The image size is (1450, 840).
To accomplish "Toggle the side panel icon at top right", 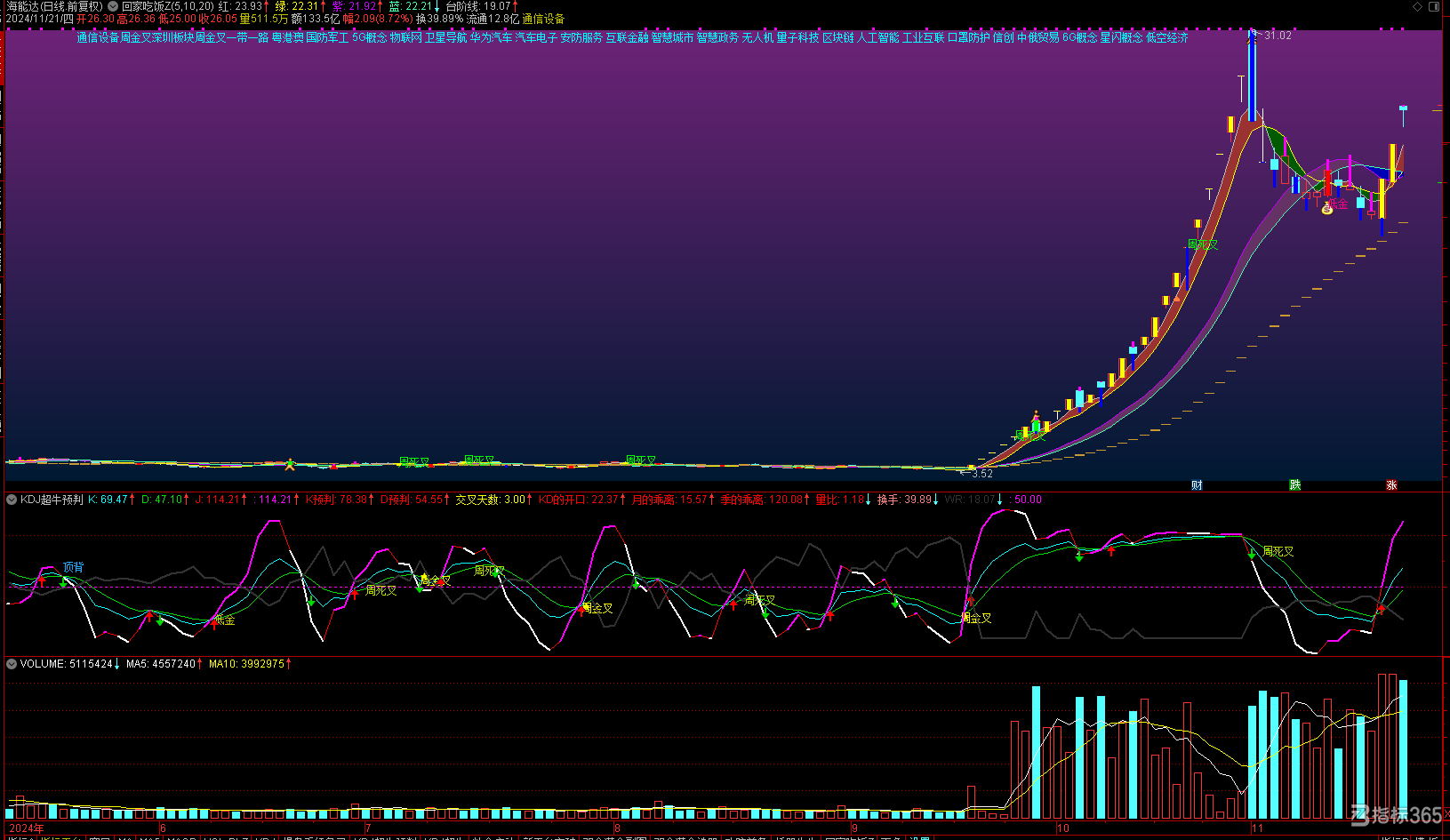I will [1434, 6].
